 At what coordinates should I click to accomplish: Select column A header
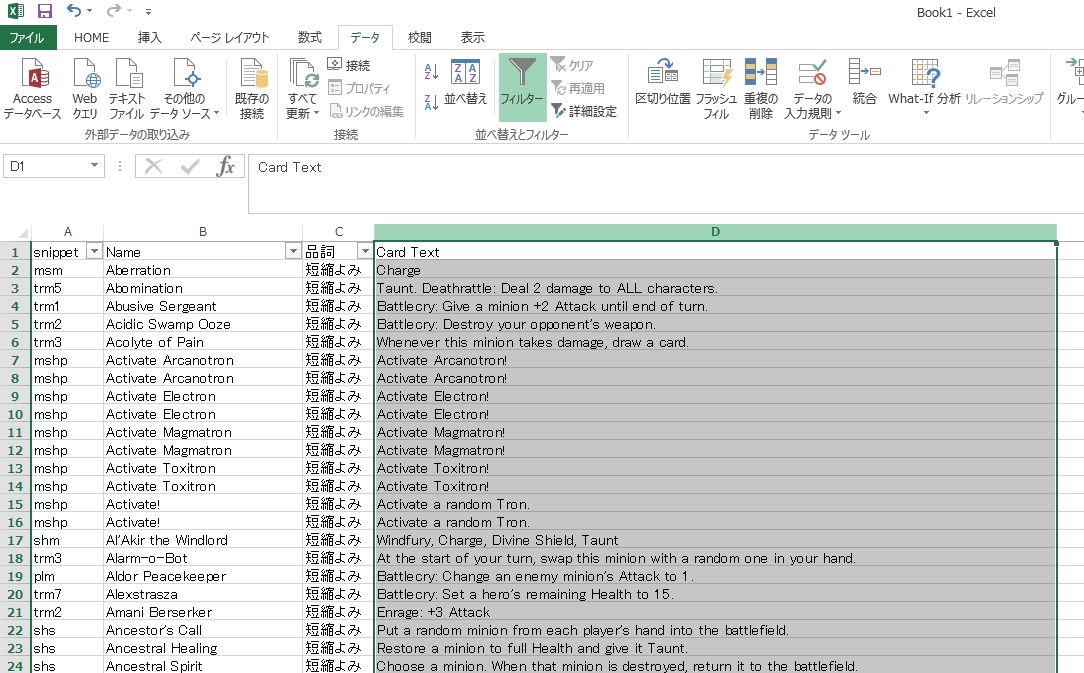click(x=67, y=232)
